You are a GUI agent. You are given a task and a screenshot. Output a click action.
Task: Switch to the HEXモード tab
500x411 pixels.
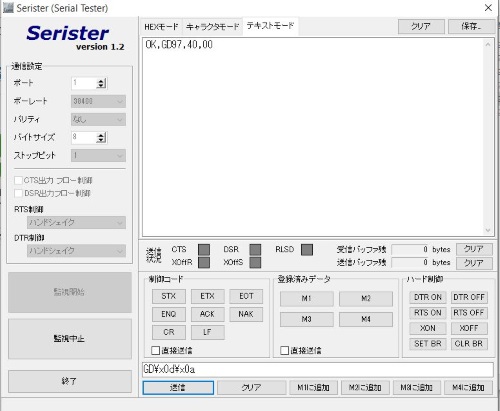161,27
